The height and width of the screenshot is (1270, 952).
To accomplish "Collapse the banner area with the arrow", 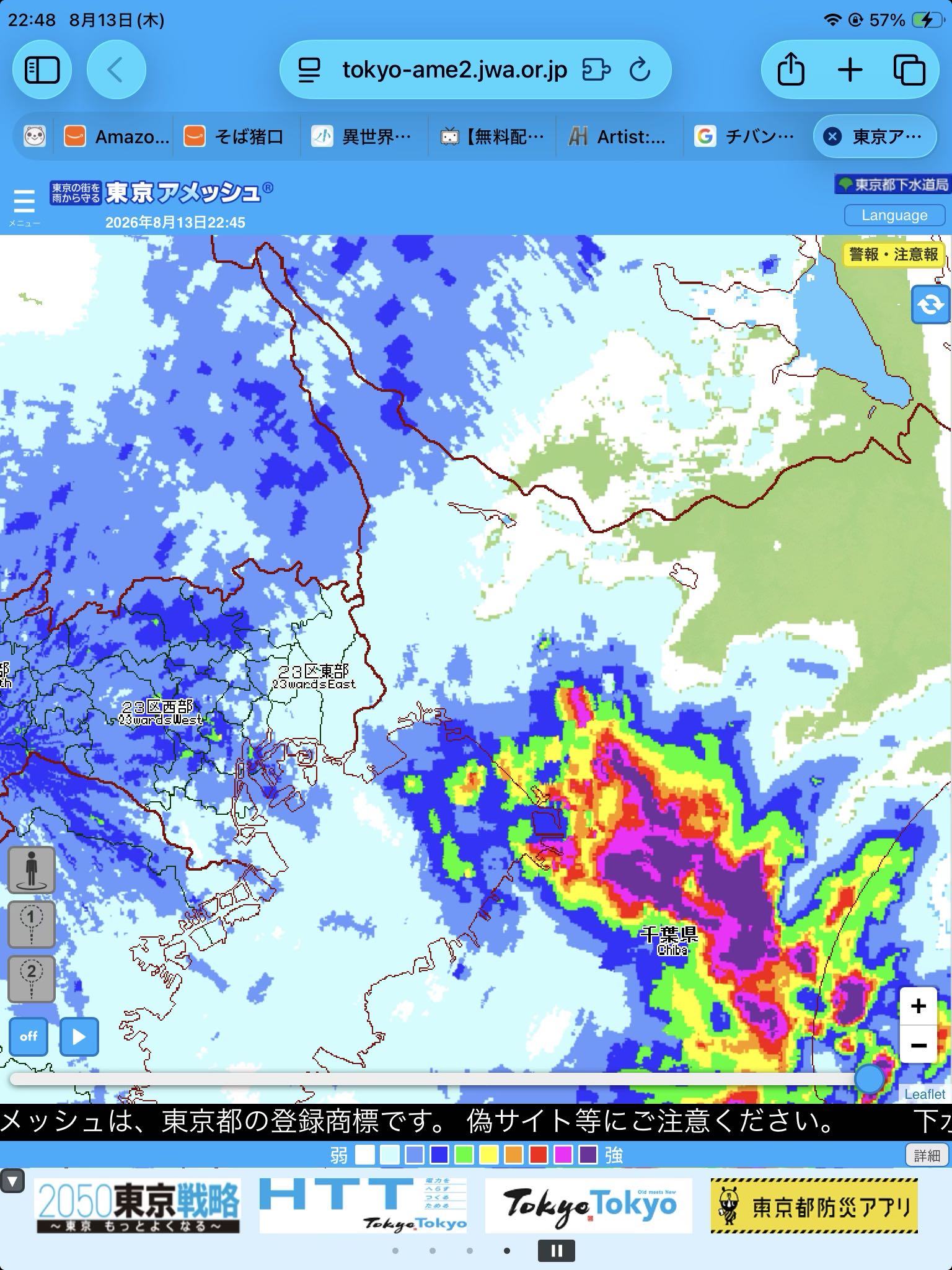I will pos(12,1181).
